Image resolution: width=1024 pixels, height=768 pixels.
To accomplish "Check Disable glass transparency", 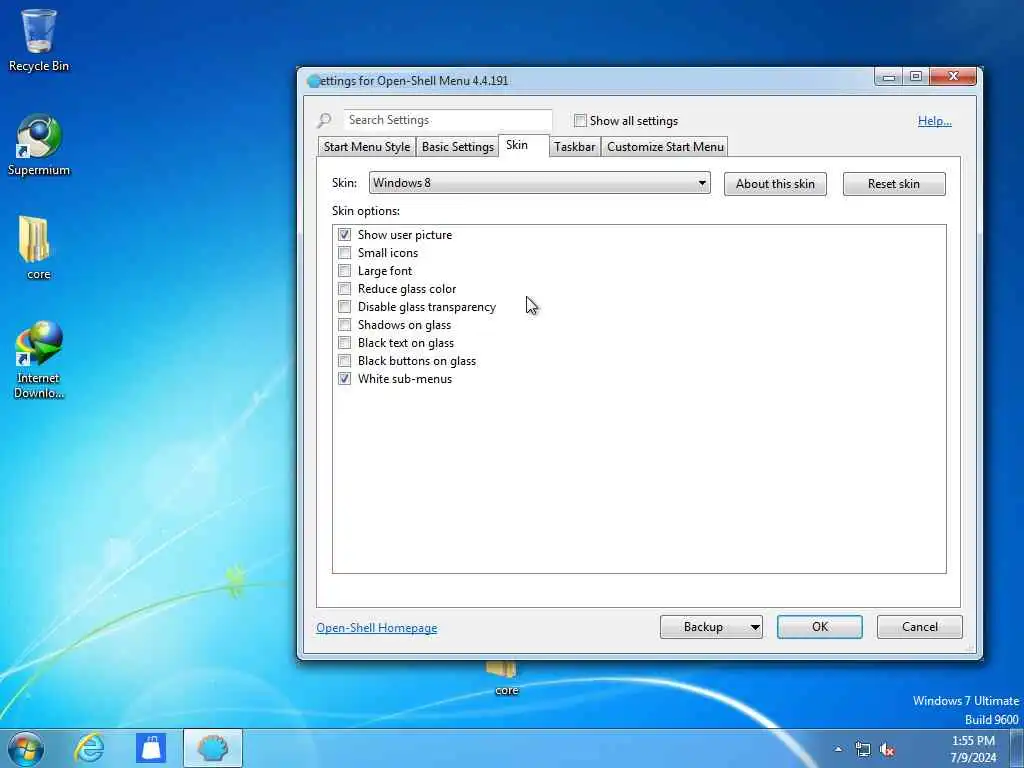I will (x=345, y=307).
